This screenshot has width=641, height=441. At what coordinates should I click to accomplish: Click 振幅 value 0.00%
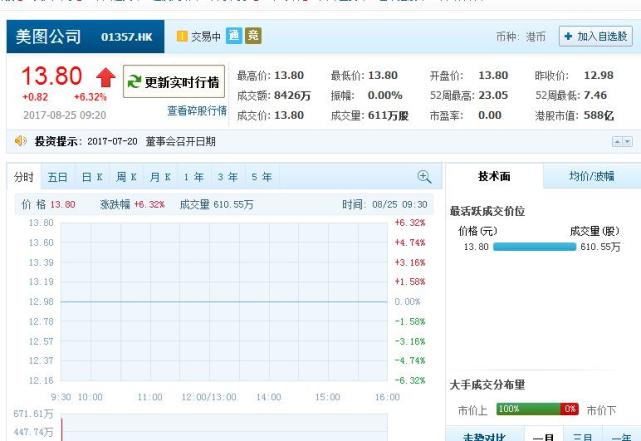point(385,95)
